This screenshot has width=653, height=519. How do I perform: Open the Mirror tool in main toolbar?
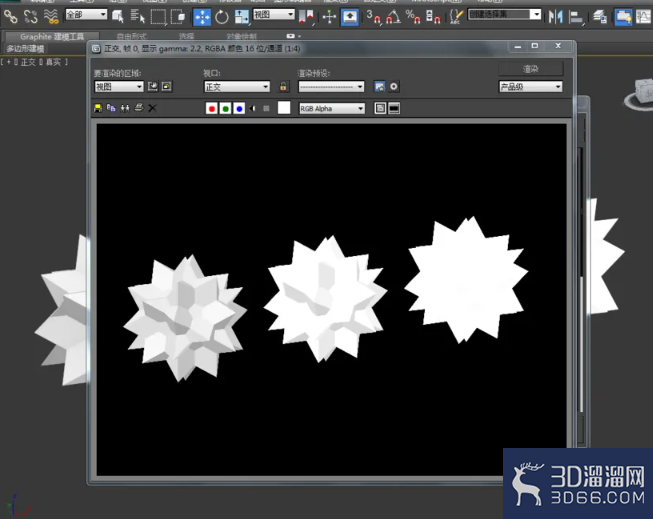[556, 17]
